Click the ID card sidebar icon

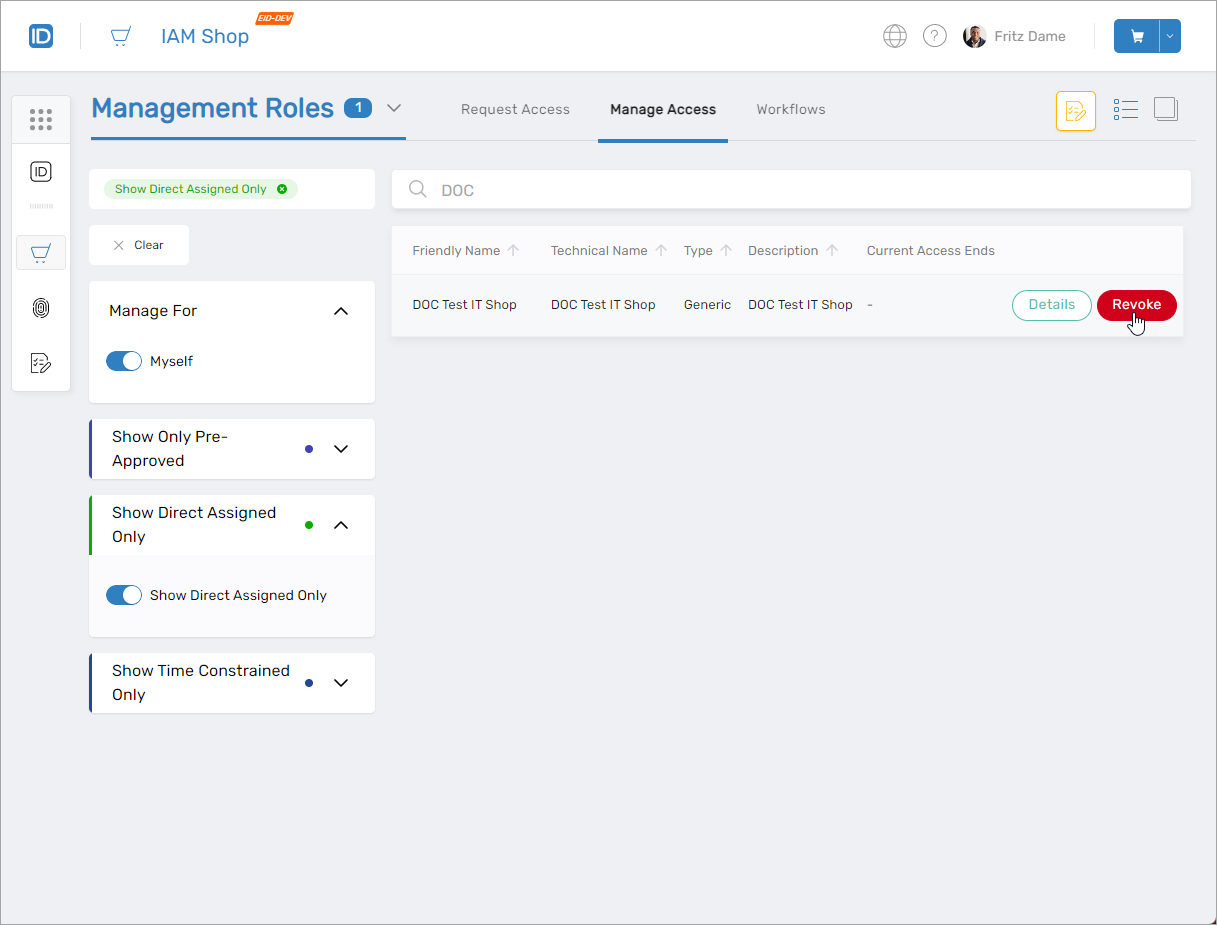(x=41, y=172)
